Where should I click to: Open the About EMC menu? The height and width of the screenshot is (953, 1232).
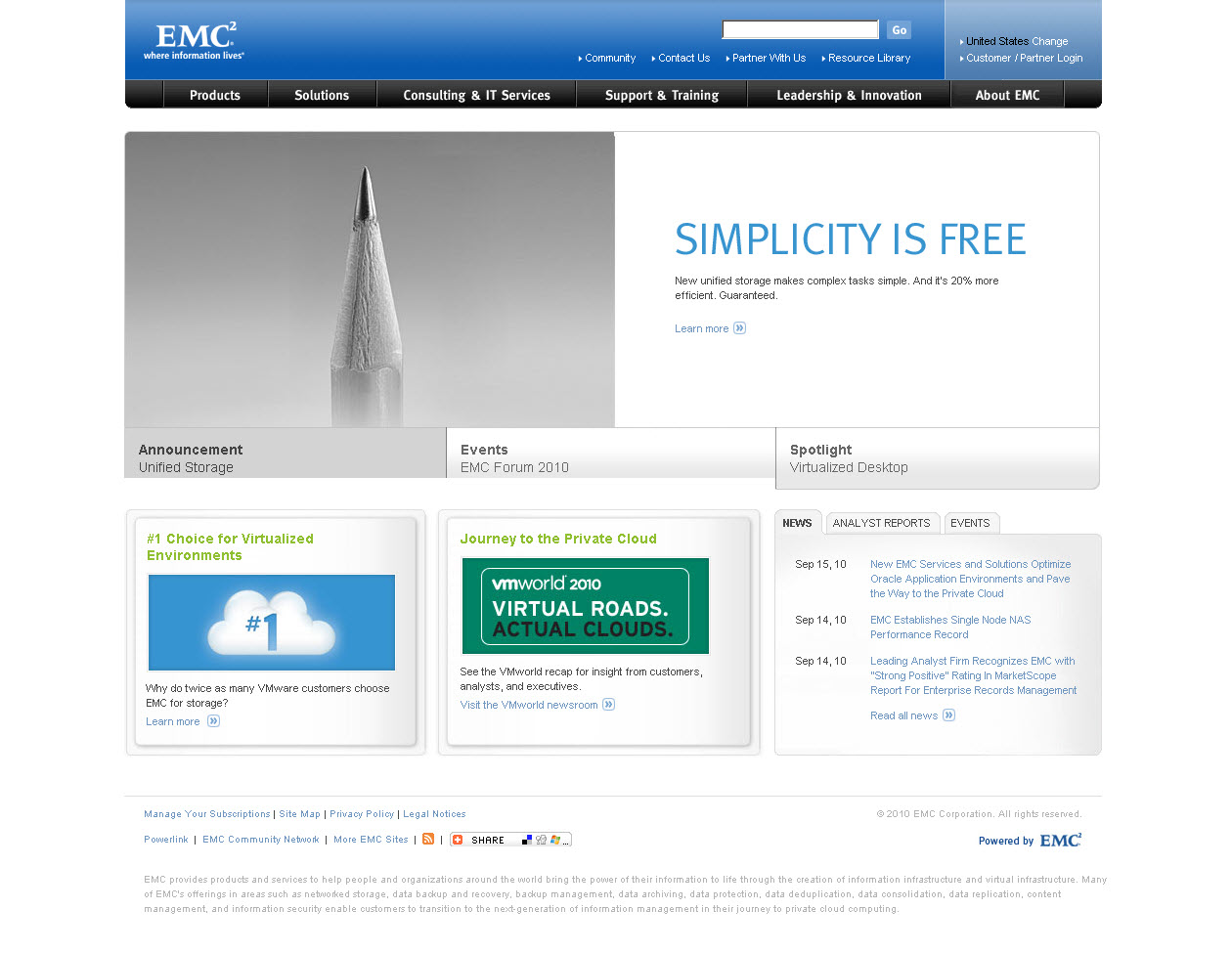coord(1007,95)
